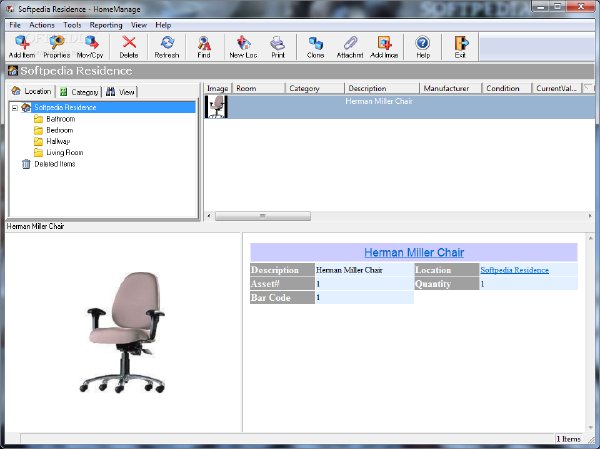Click the list's right scroll arrow

(x=590, y=216)
